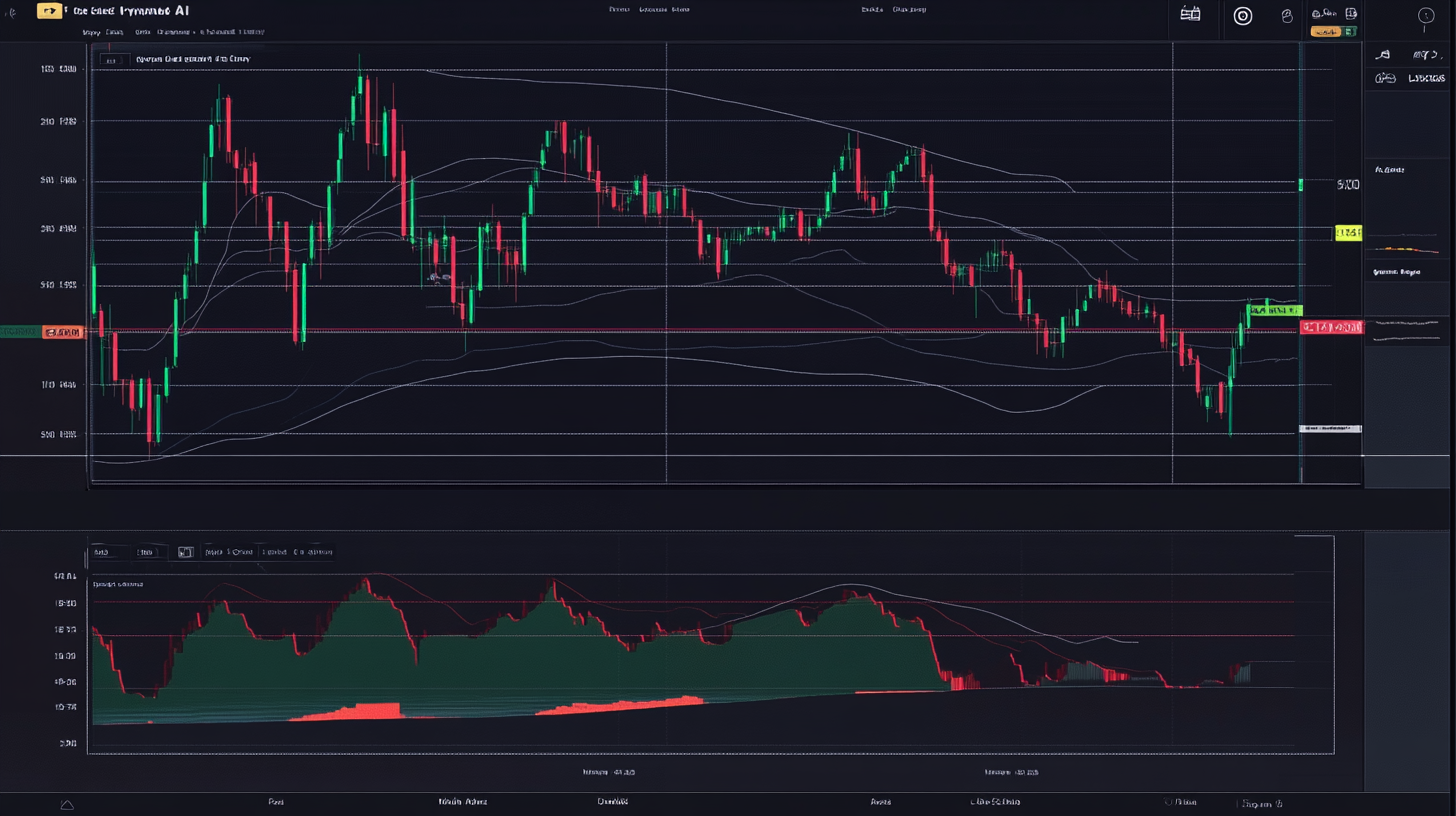Open the user profile icon at top-right
Screen dimensions: 1456x816
[x=1425, y=14]
